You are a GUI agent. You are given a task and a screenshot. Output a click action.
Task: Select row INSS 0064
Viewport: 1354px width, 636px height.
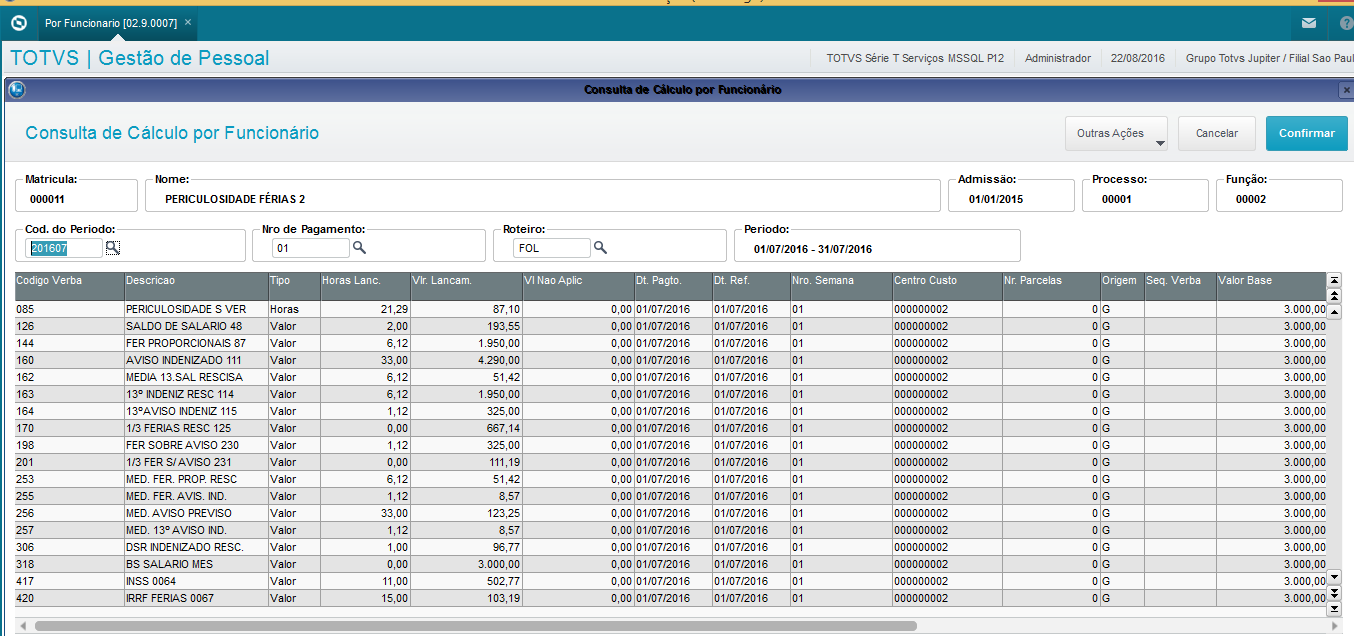[x=670, y=581]
